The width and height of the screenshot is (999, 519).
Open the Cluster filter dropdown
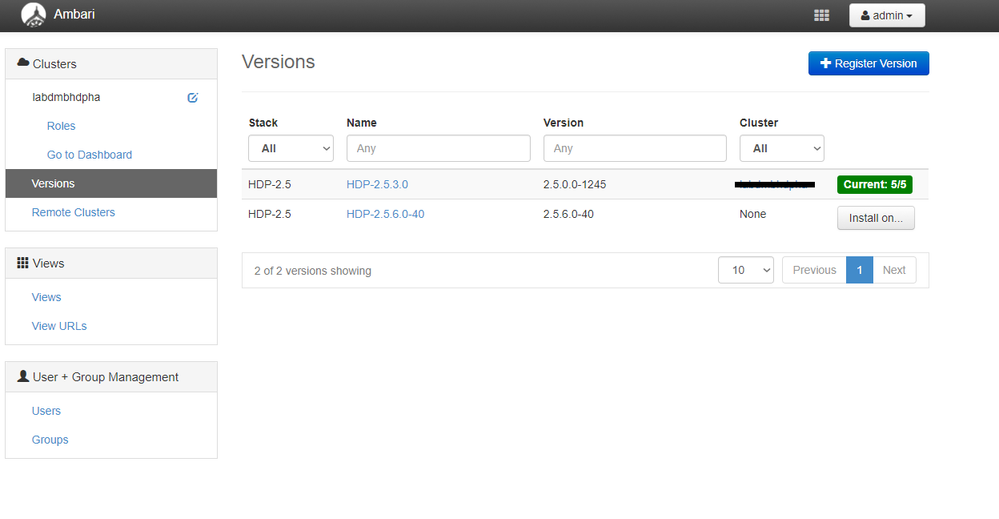click(x=782, y=148)
